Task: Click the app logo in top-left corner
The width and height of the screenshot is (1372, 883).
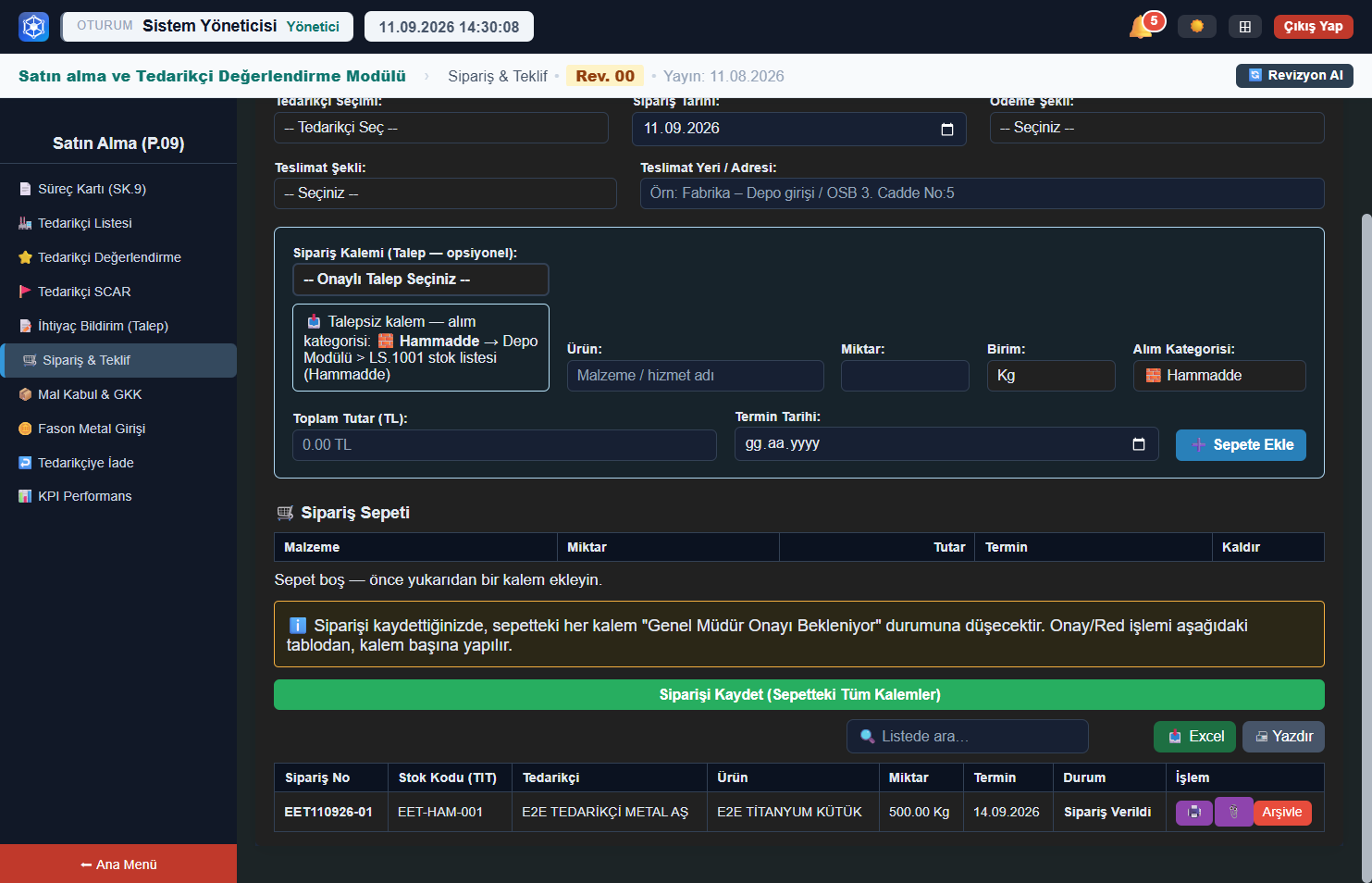Action: [x=34, y=26]
